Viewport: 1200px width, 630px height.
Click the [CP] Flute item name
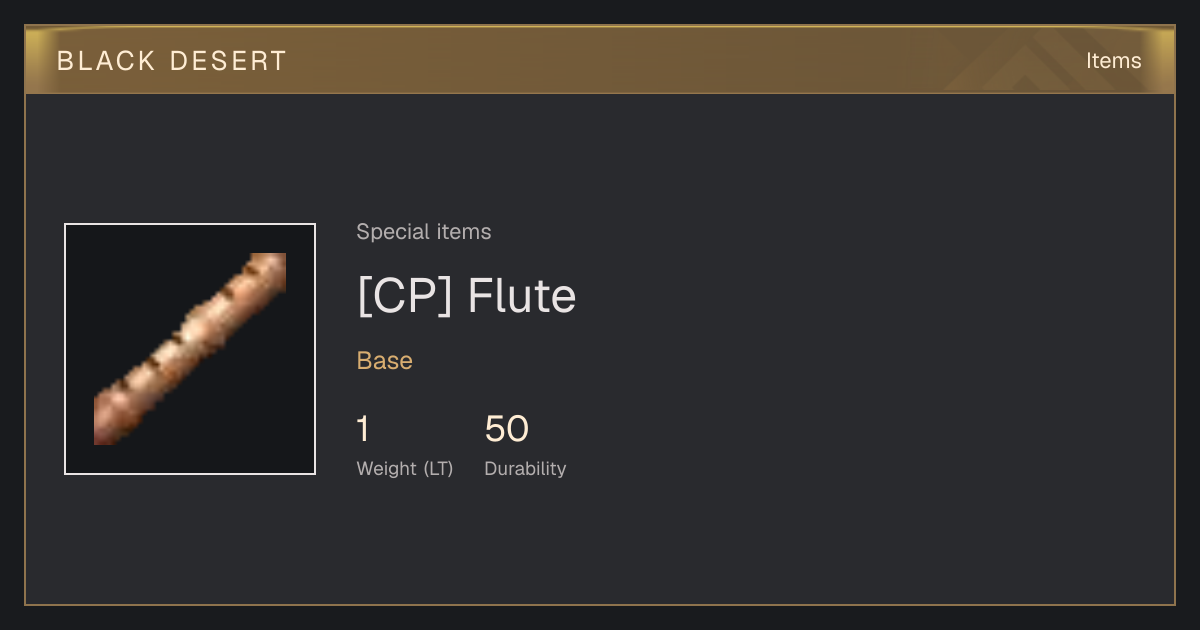tap(466, 296)
